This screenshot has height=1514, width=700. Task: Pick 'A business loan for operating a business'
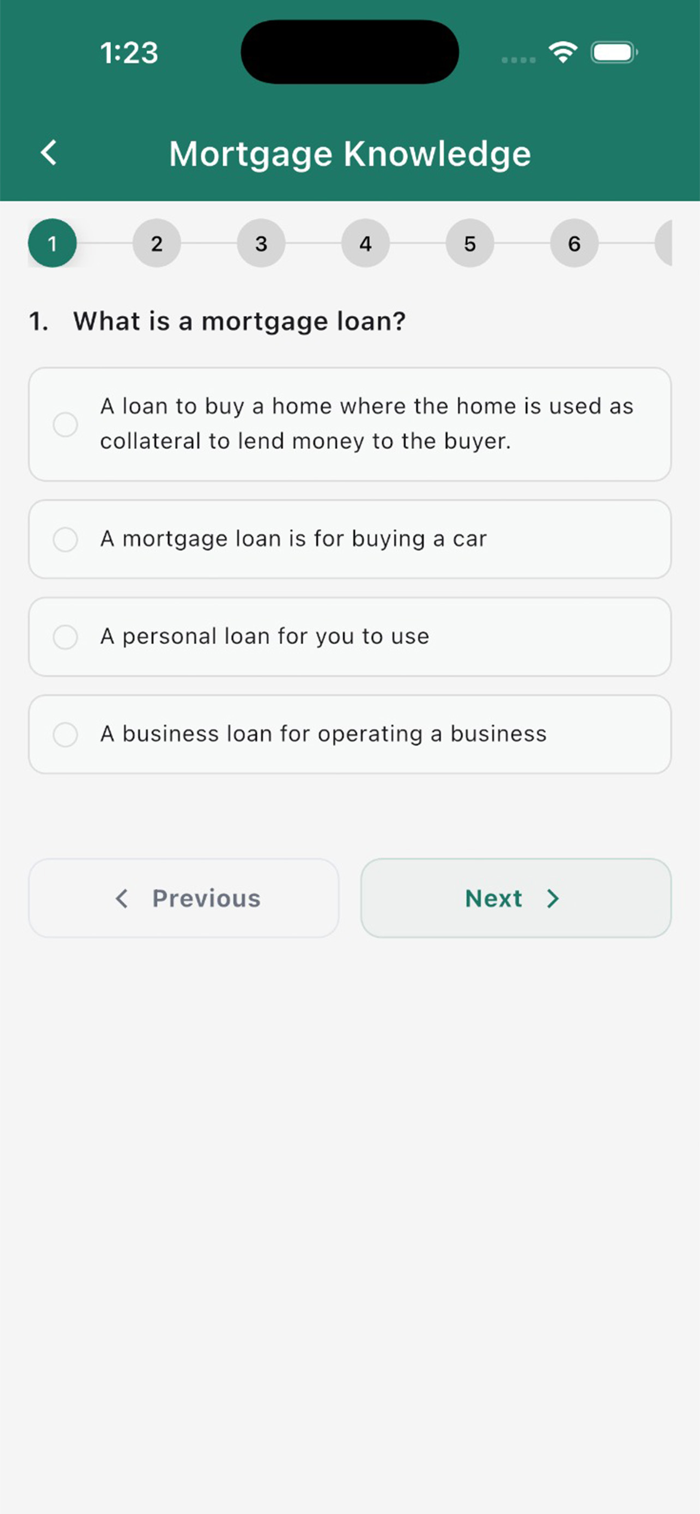tap(350, 734)
